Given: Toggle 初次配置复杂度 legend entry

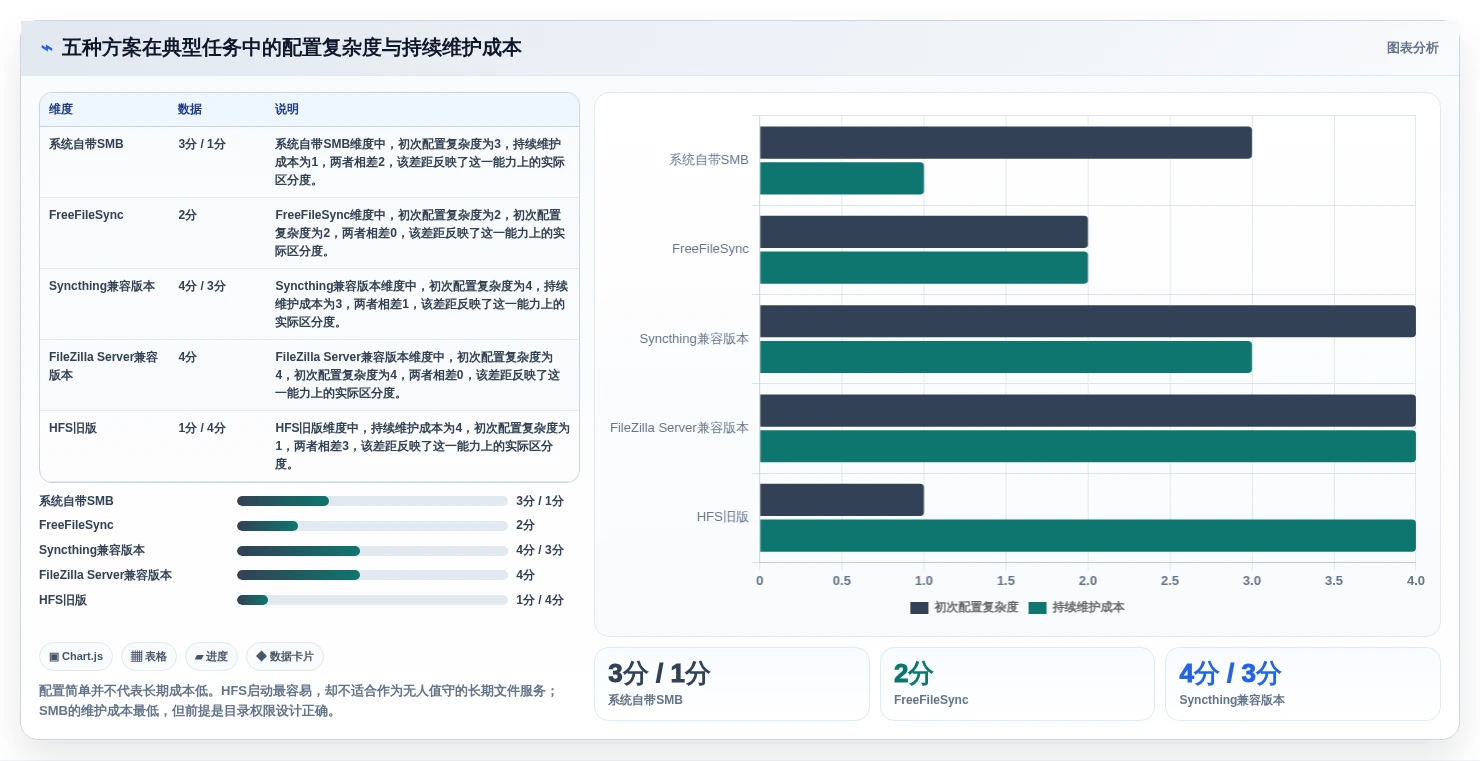Looking at the screenshot, I should pyautogui.click(x=964, y=607).
